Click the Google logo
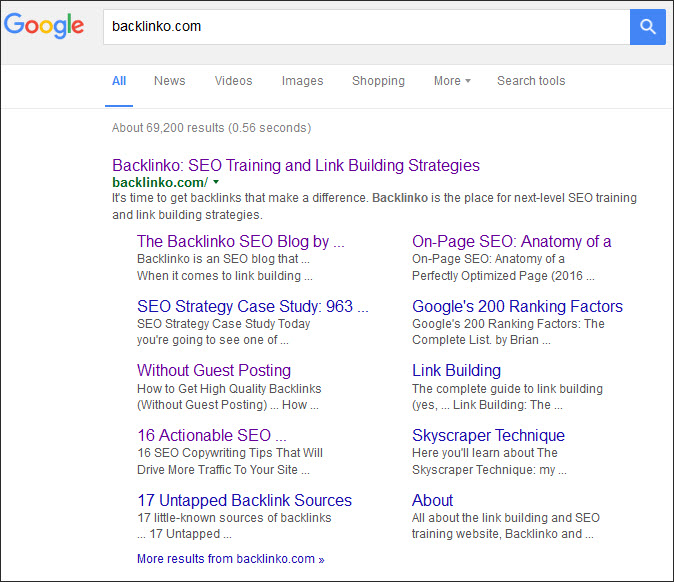Screen dimensions: 674x582 pos(44,26)
